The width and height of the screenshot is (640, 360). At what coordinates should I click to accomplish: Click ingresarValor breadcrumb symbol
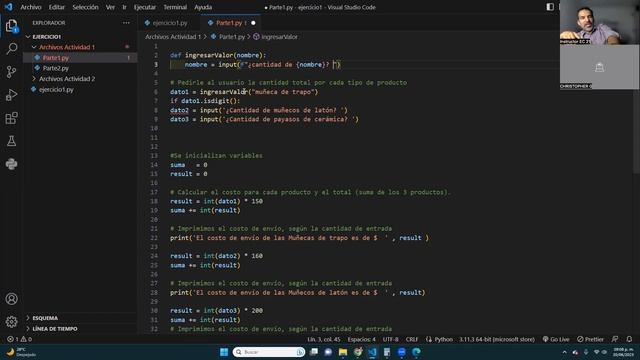click(x=279, y=37)
